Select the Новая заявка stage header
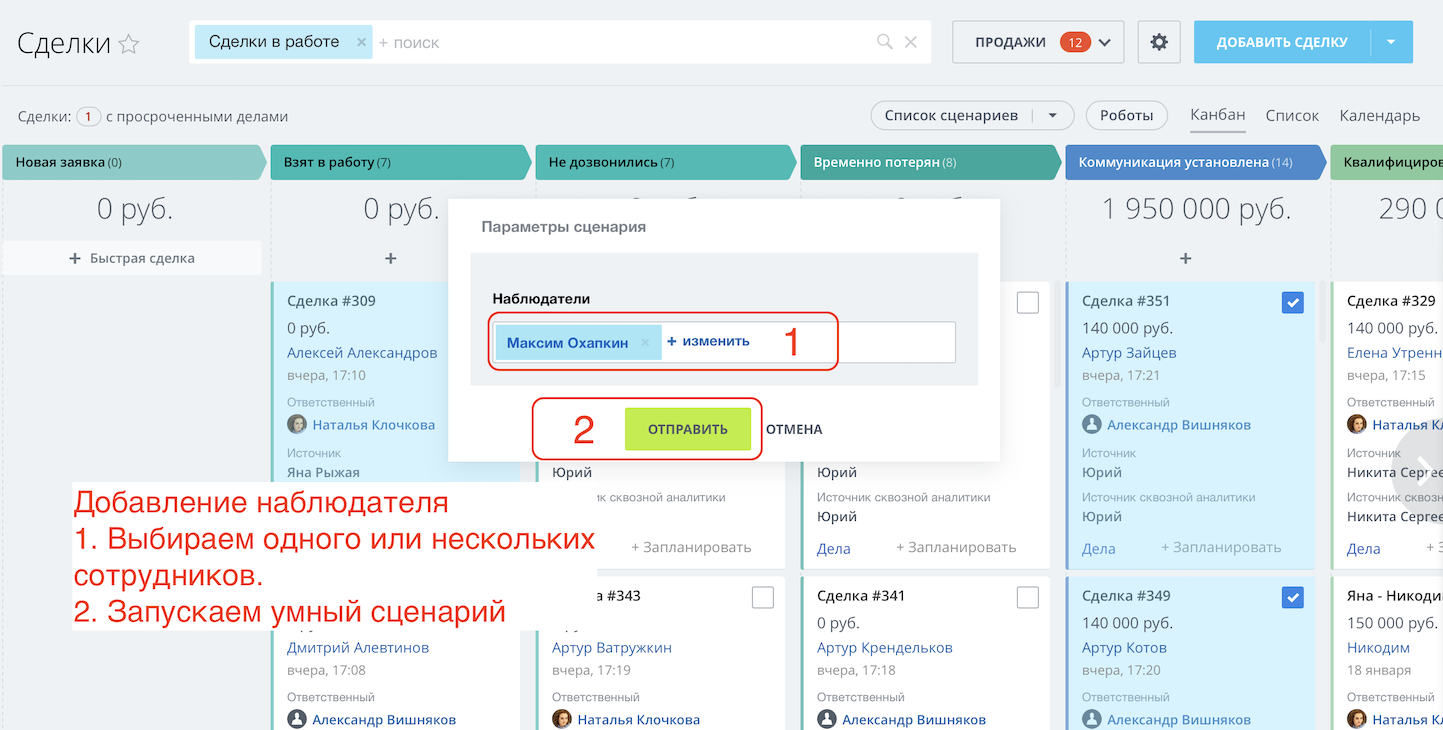 point(134,162)
